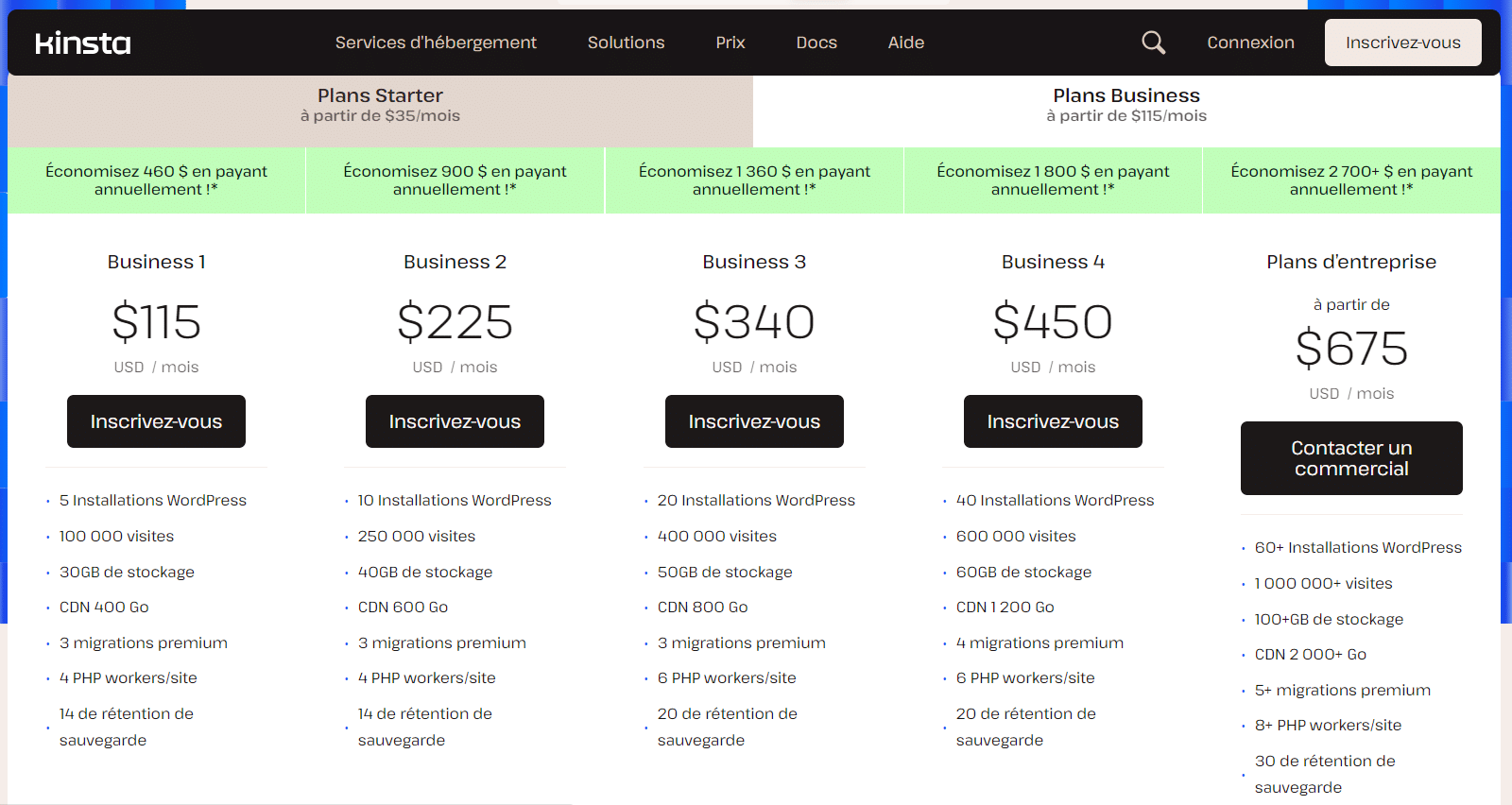Click 'CDN 2 000+ Go' feature

[x=1310, y=654]
